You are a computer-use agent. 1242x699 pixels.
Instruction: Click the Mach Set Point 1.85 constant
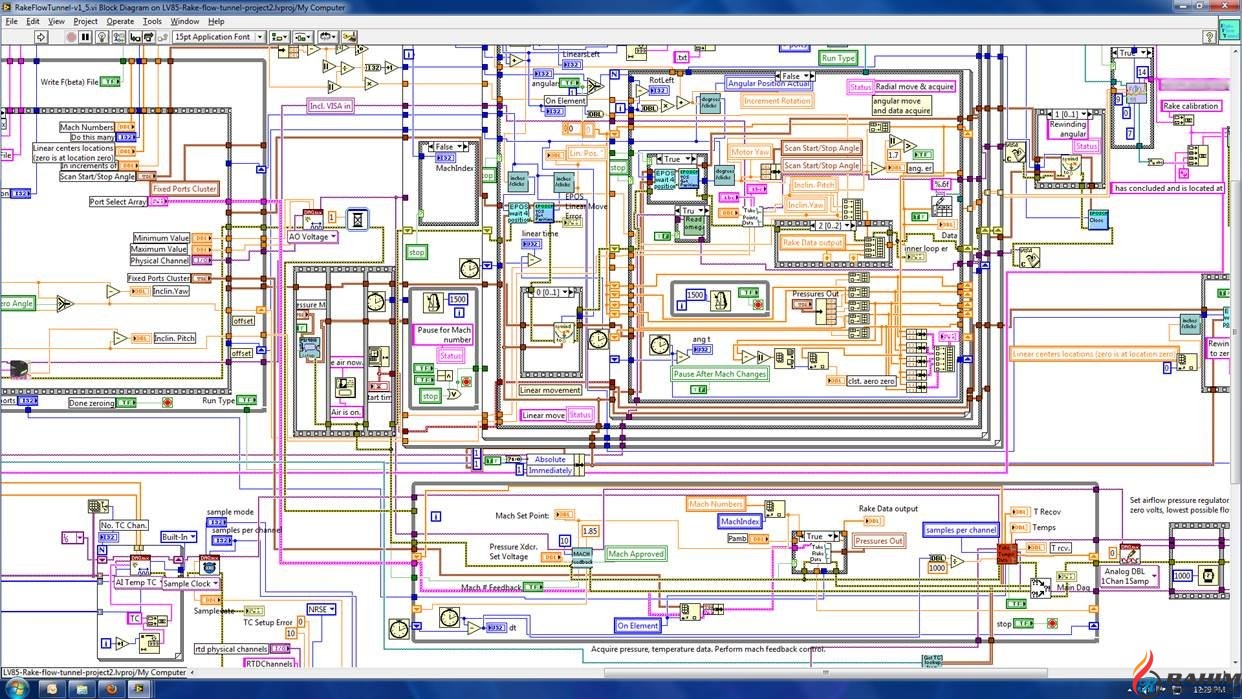click(589, 531)
